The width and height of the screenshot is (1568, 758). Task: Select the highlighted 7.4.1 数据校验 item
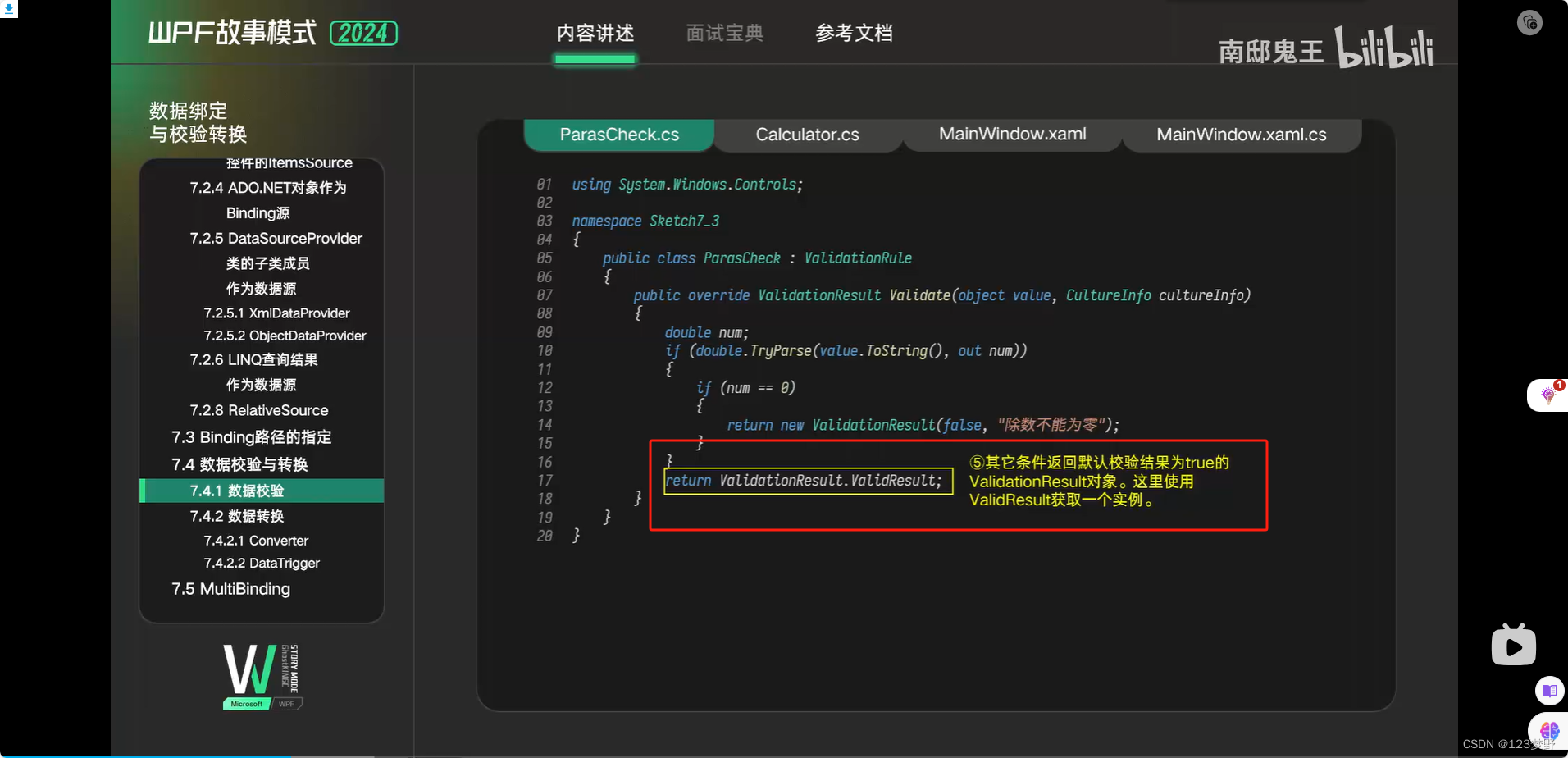click(x=262, y=491)
